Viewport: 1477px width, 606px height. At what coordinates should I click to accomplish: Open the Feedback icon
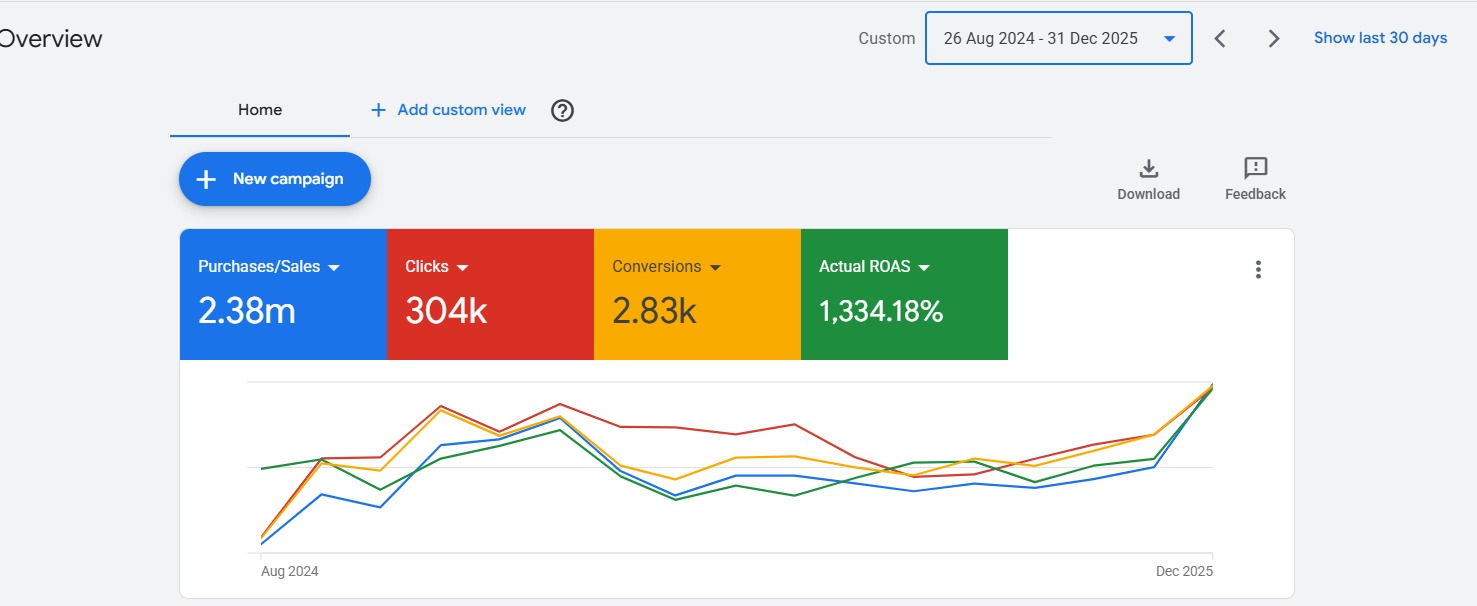coord(1255,168)
